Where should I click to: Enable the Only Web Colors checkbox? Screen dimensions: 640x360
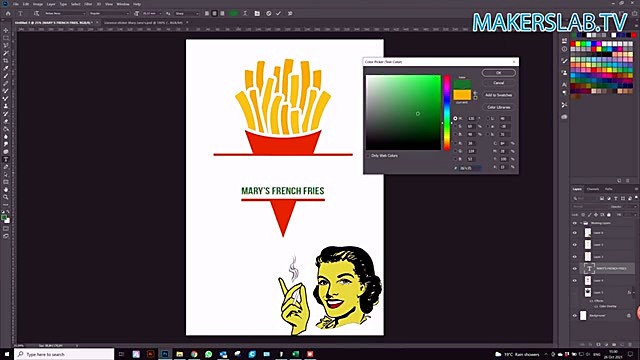368,156
